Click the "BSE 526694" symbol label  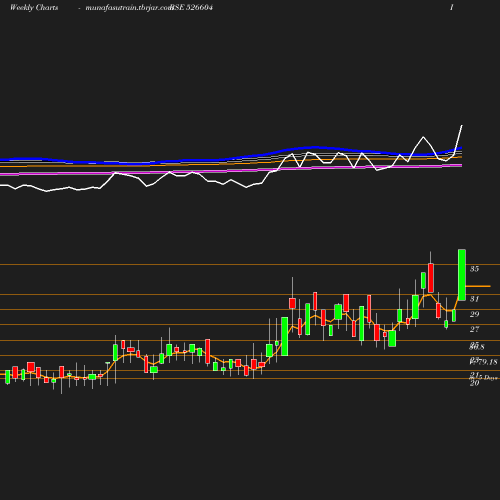tap(191, 7)
